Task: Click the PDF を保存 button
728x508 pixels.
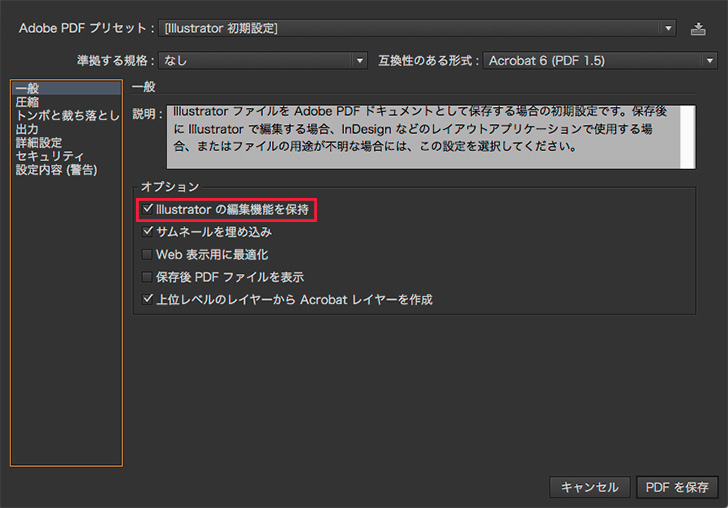Action: point(677,487)
